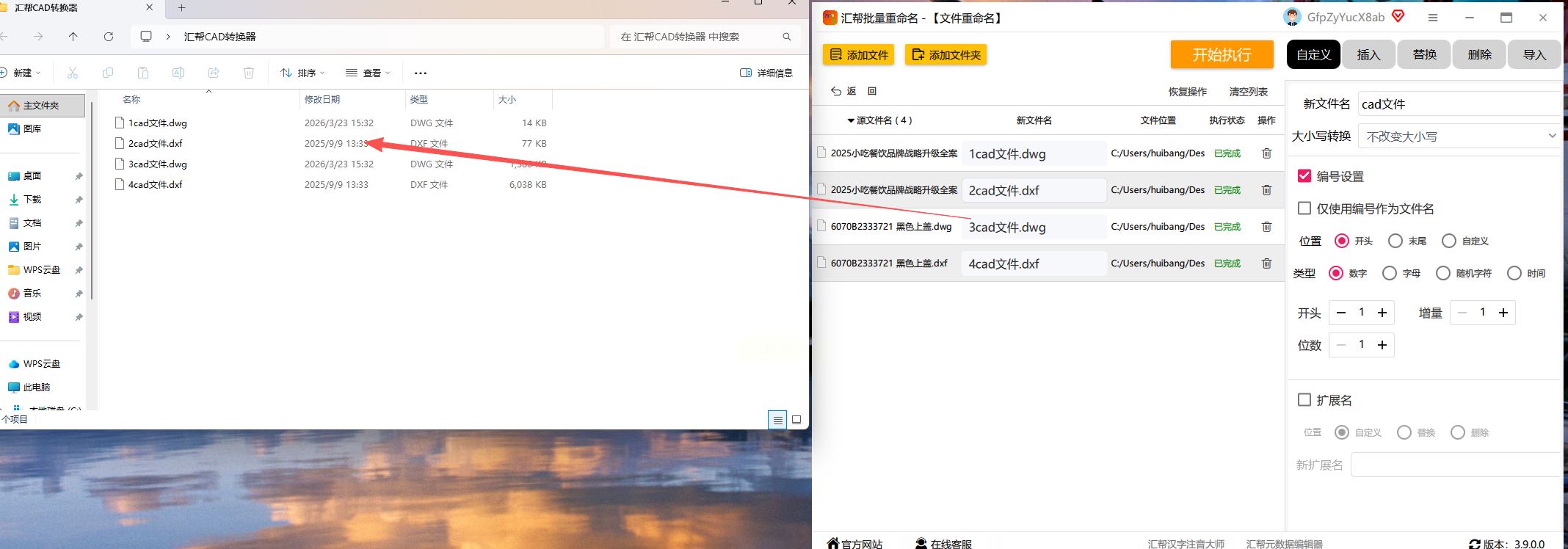Screen dimensions: 1568x549
Task: Select the 随机字符 type radio button
Action: (1443, 273)
